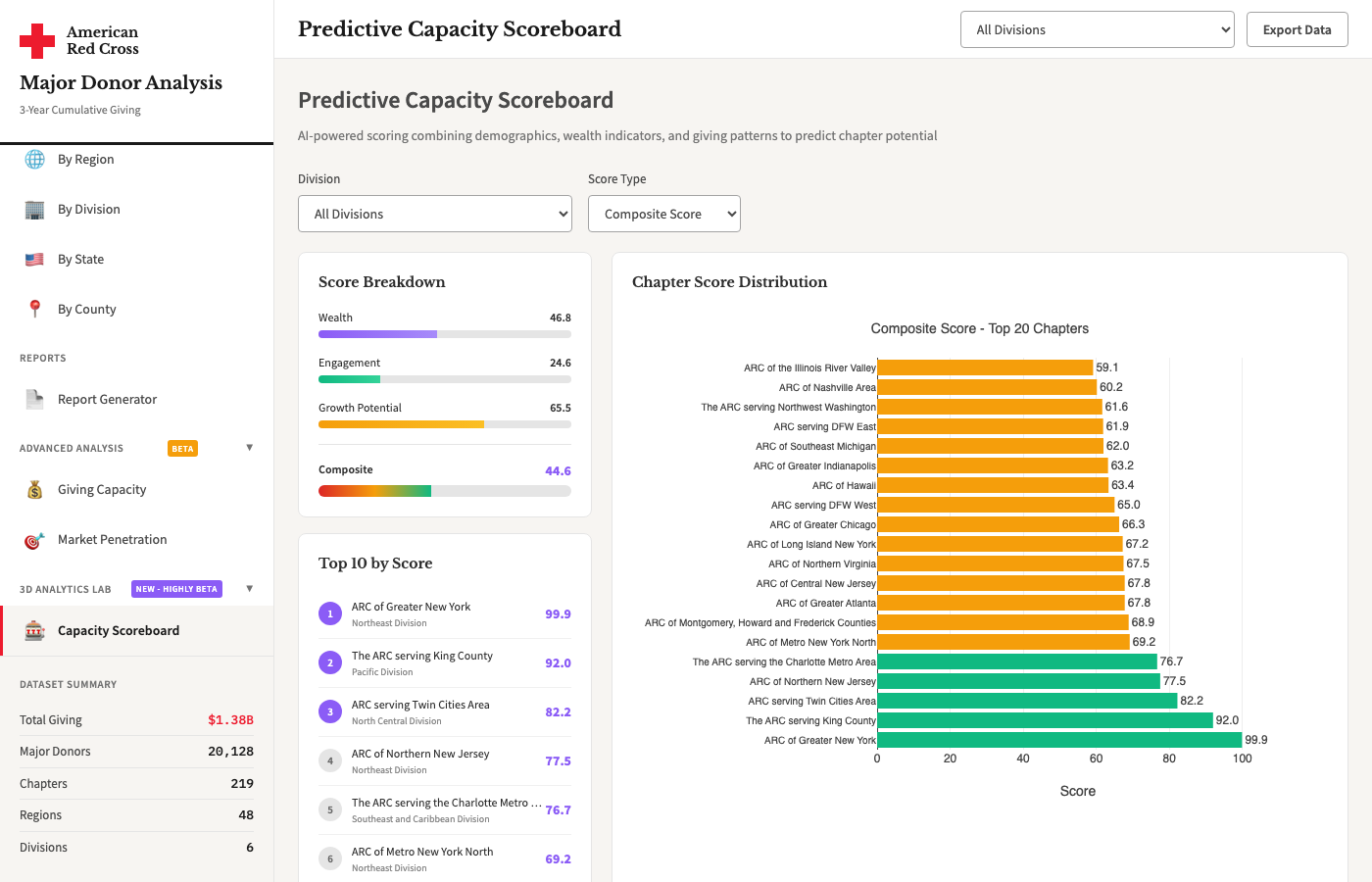
Task: Select ARC of Greater New York ranking row
Action: 445,614
